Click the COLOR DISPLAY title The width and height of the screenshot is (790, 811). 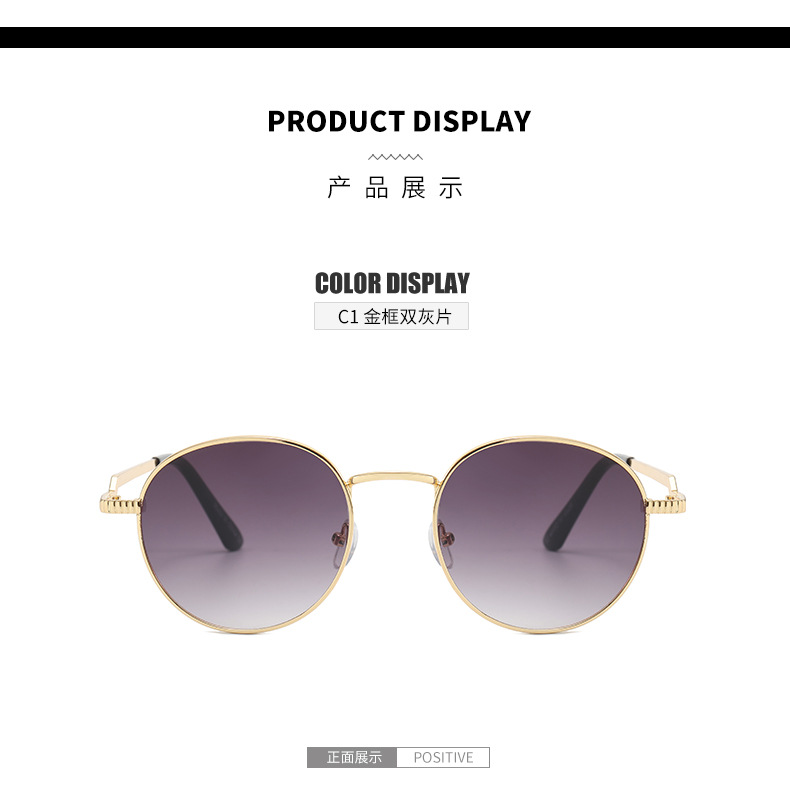(x=392, y=283)
